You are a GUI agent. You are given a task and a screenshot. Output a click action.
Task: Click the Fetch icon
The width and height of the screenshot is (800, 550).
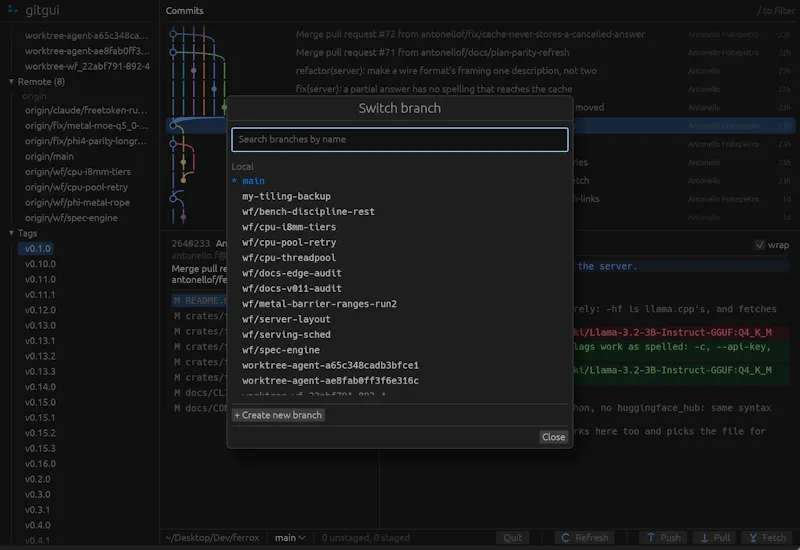753,538
